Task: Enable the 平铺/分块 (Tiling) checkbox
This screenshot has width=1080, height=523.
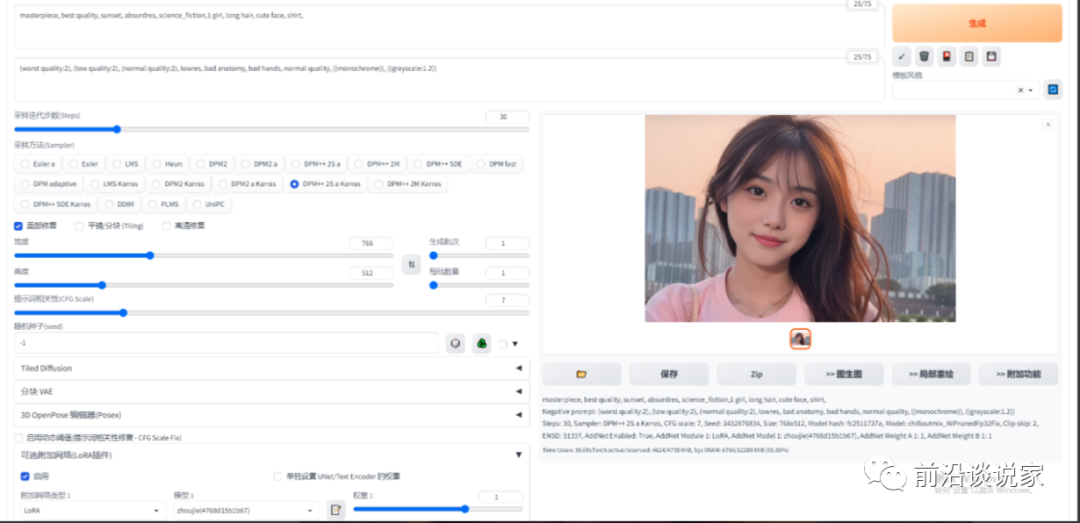Action: 79,226
